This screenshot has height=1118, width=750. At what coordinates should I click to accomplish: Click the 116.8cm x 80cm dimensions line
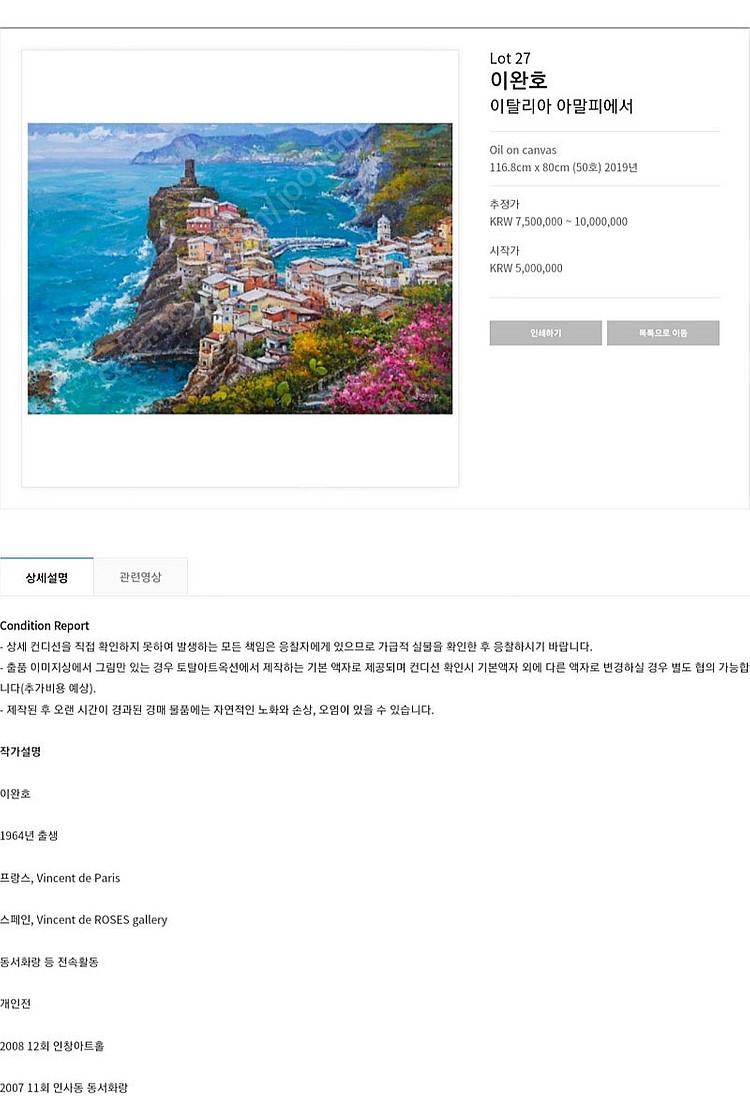563,168
